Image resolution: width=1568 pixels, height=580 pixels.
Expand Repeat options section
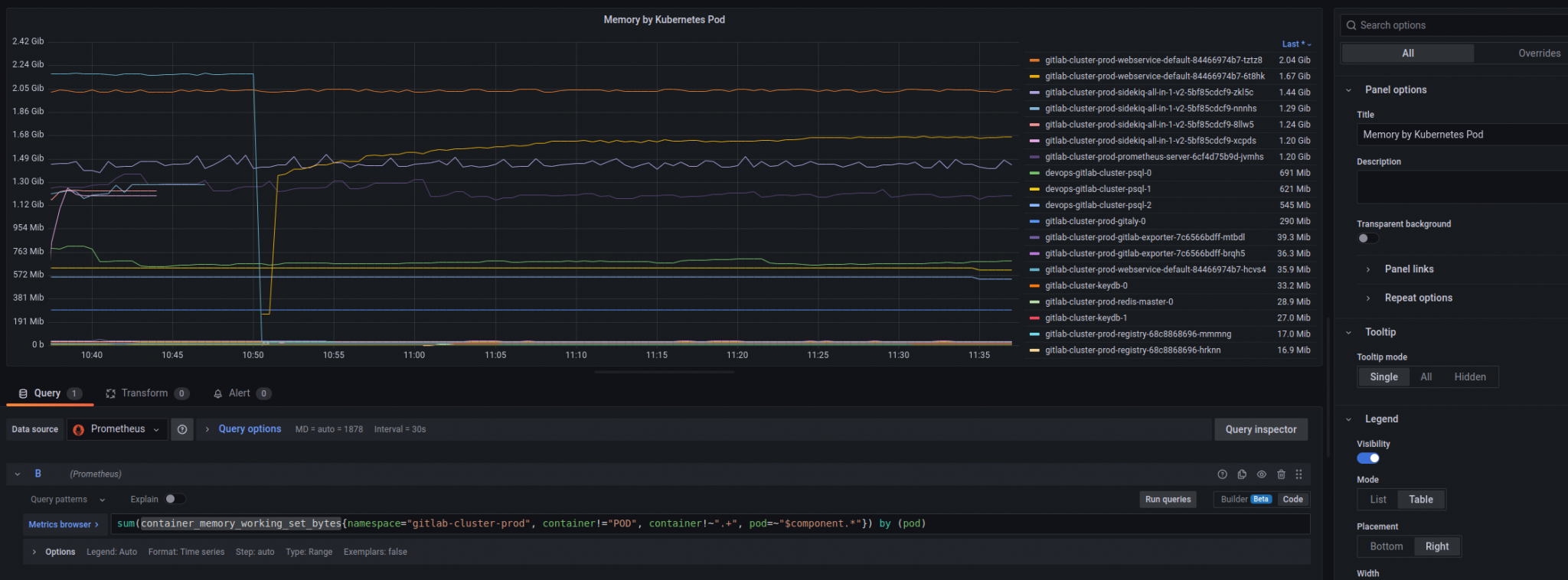coord(1418,298)
